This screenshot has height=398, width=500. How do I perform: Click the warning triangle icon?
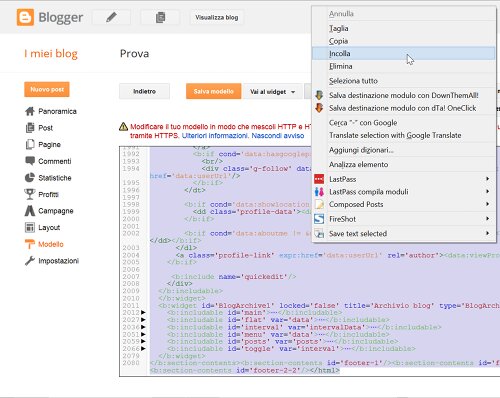click(123, 127)
